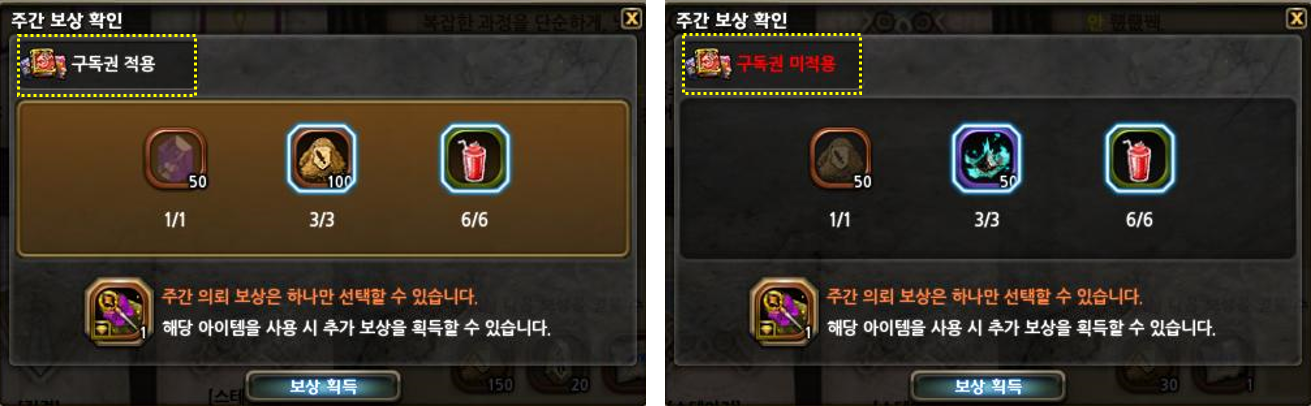Viewport: 1311px width, 406px height.
Task: Select the golden ore reward with 100 count
Action: click(x=320, y=158)
